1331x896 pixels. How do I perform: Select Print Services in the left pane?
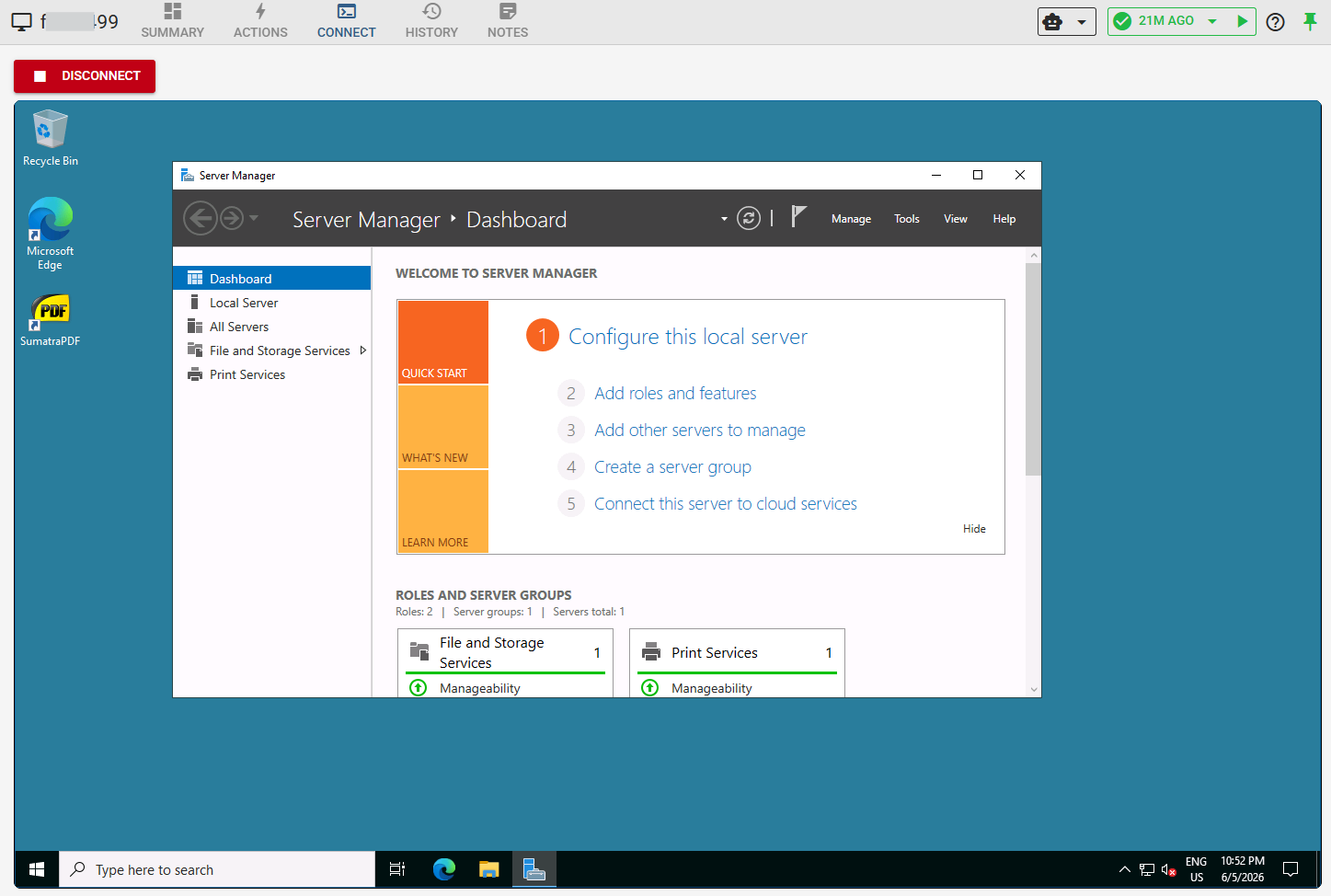pyautogui.click(x=271, y=373)
